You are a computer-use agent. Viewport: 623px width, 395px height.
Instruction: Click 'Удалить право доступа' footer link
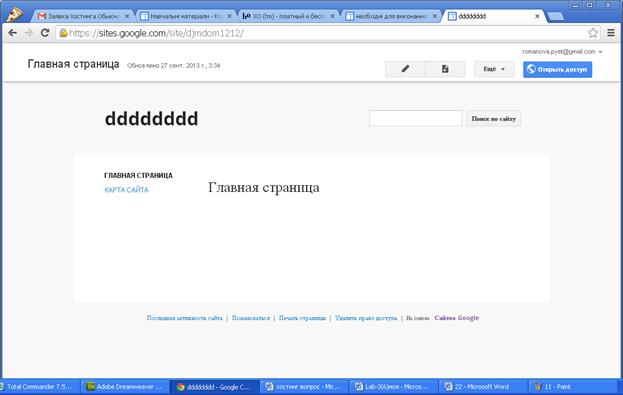366,318
